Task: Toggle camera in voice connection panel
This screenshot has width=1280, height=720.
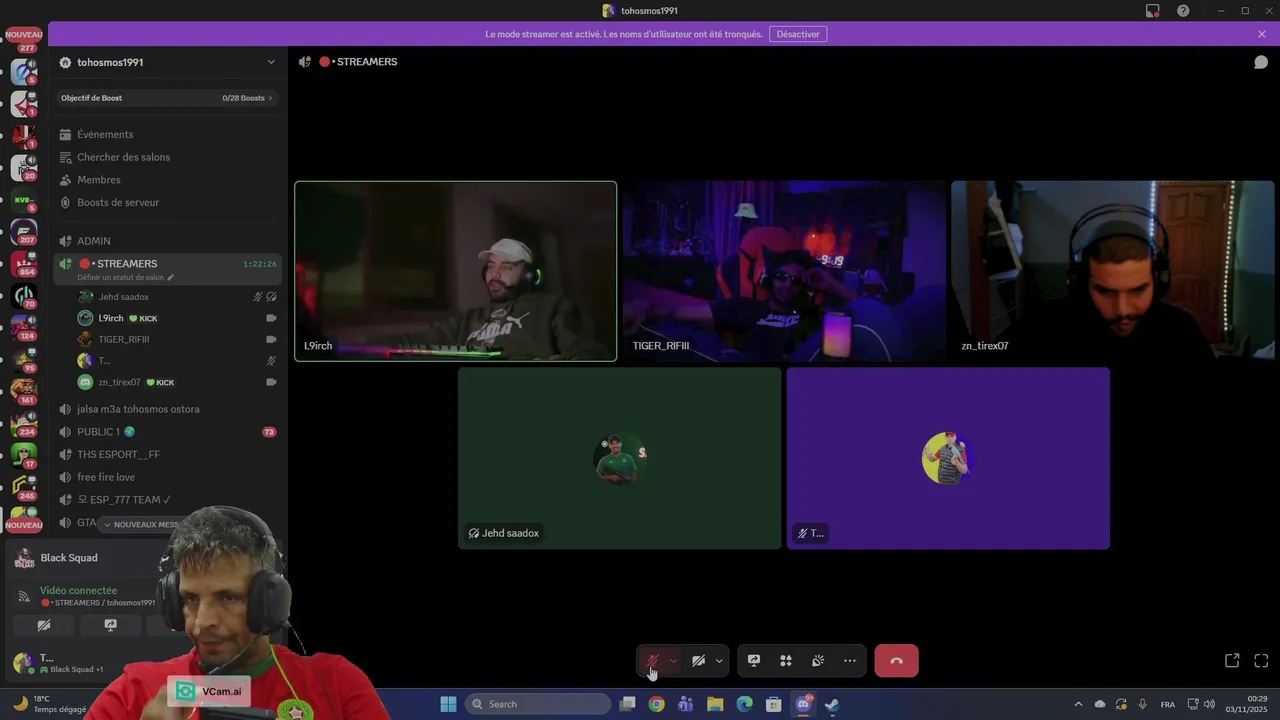Action: (x=43, y=625)
